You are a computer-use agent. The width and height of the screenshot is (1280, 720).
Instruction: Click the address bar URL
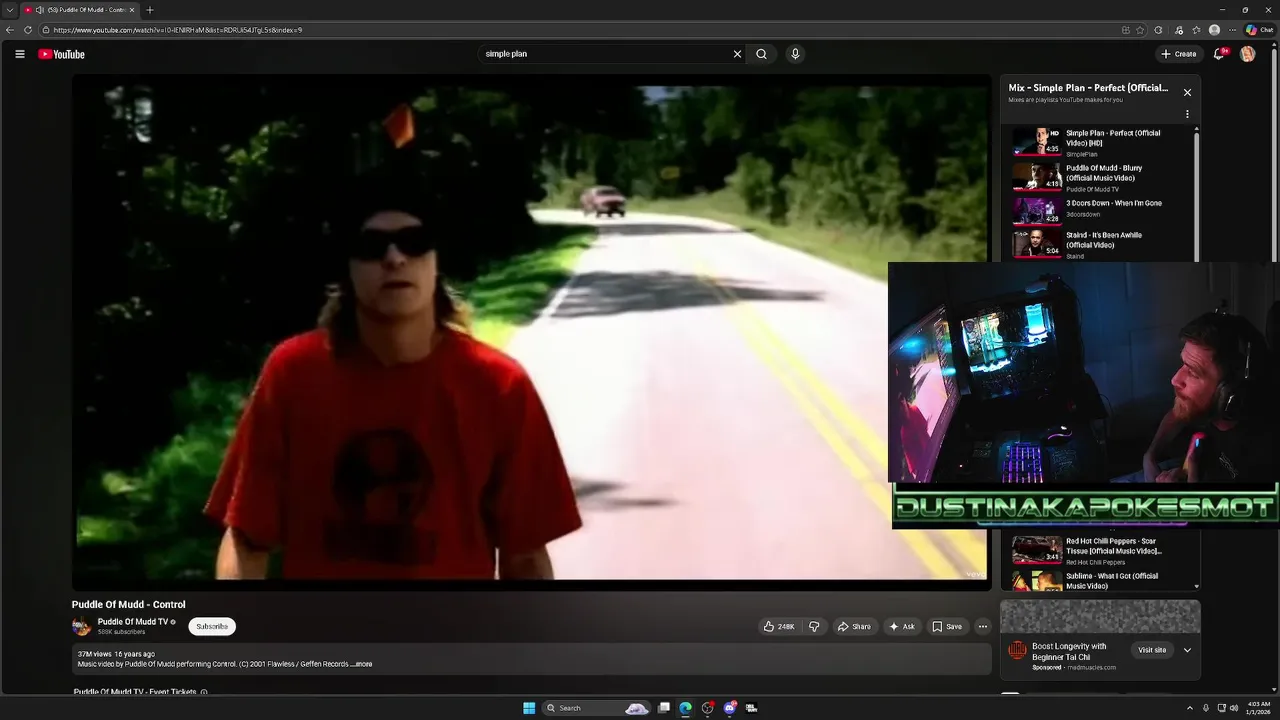pos(178,30)
